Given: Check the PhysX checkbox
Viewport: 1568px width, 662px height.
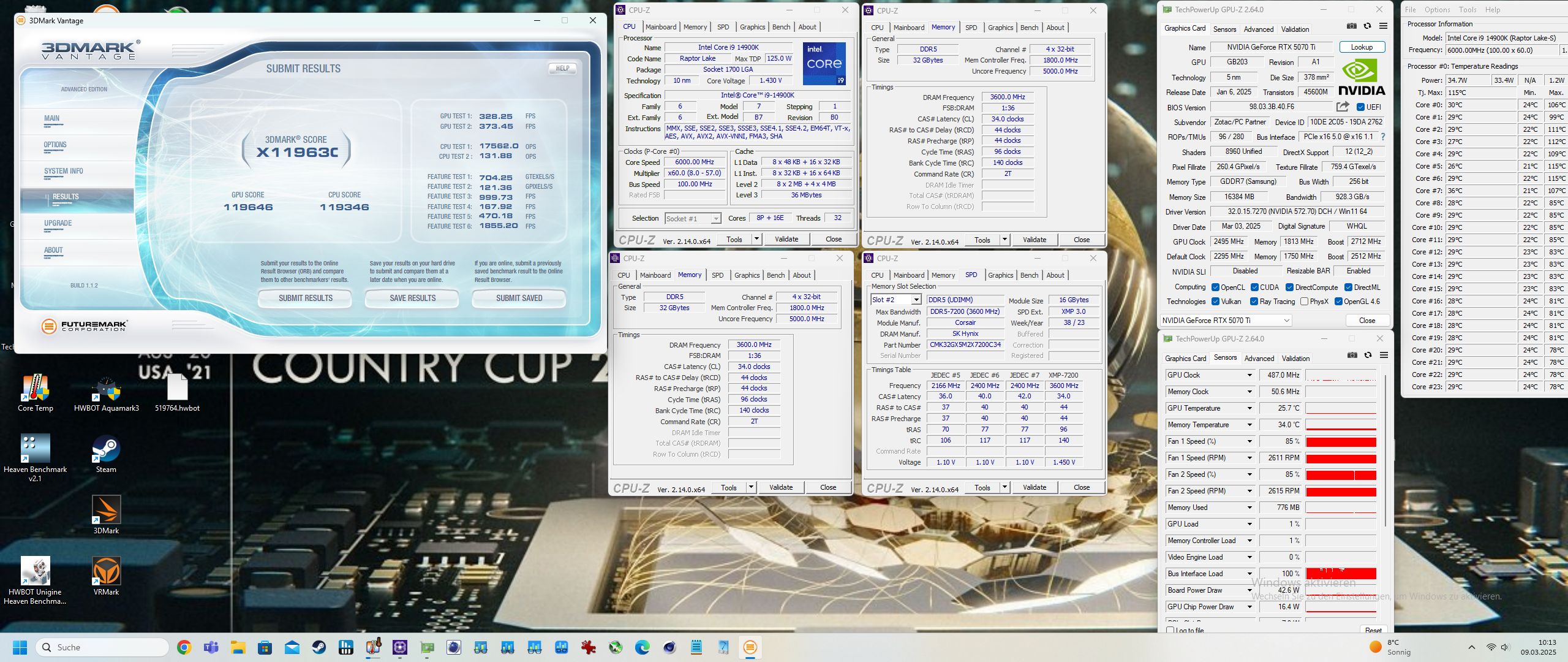Looking at the screenshot, I should (x=1304, y=302).
